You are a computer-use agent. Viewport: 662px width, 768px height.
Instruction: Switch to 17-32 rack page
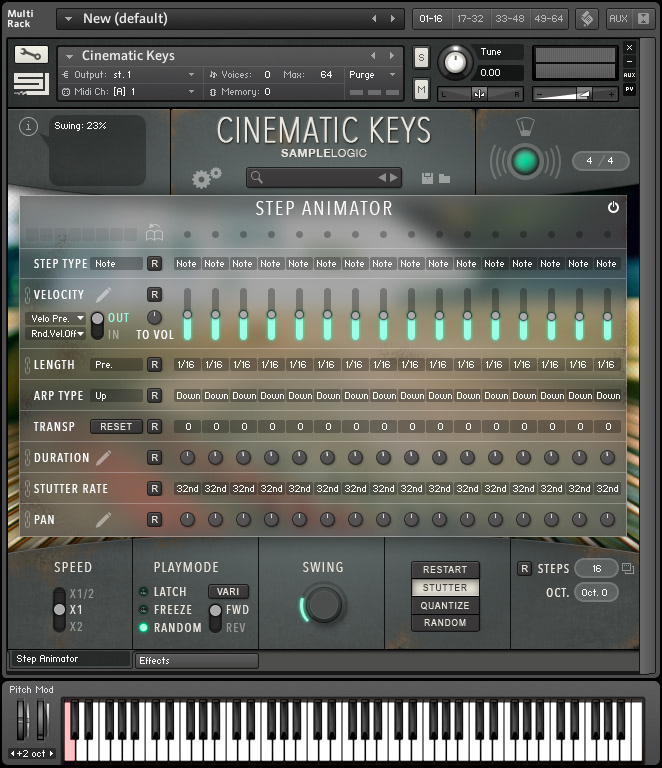[x=470, y=19]
